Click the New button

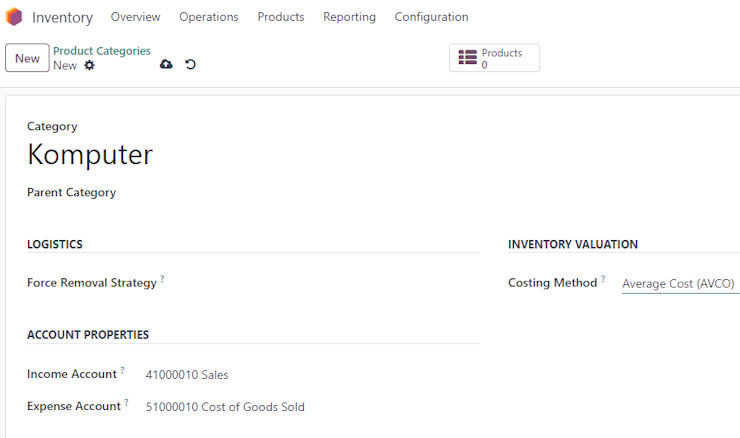click(27, 58)
